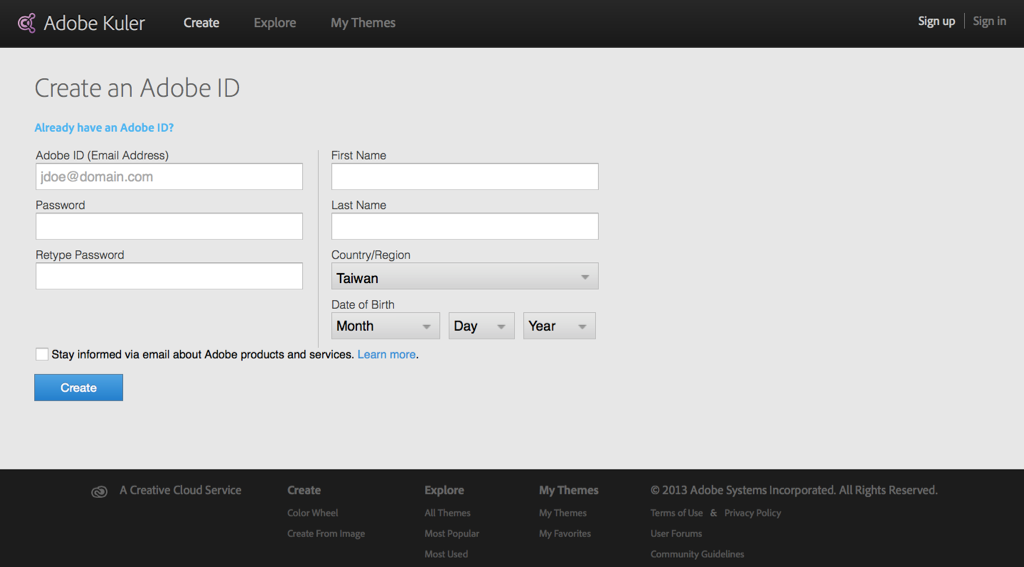
Task: Open Color Wheel footer link
Action: 313,513
